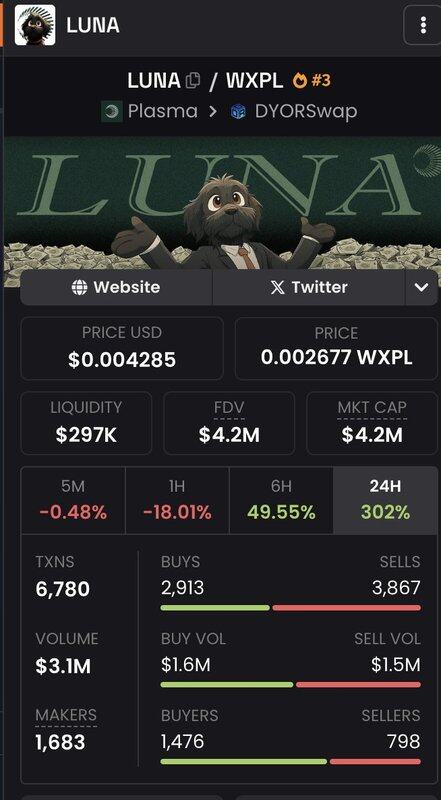Click the Plasma chain icon
This screenshot has height=800, width=441.
111,112
